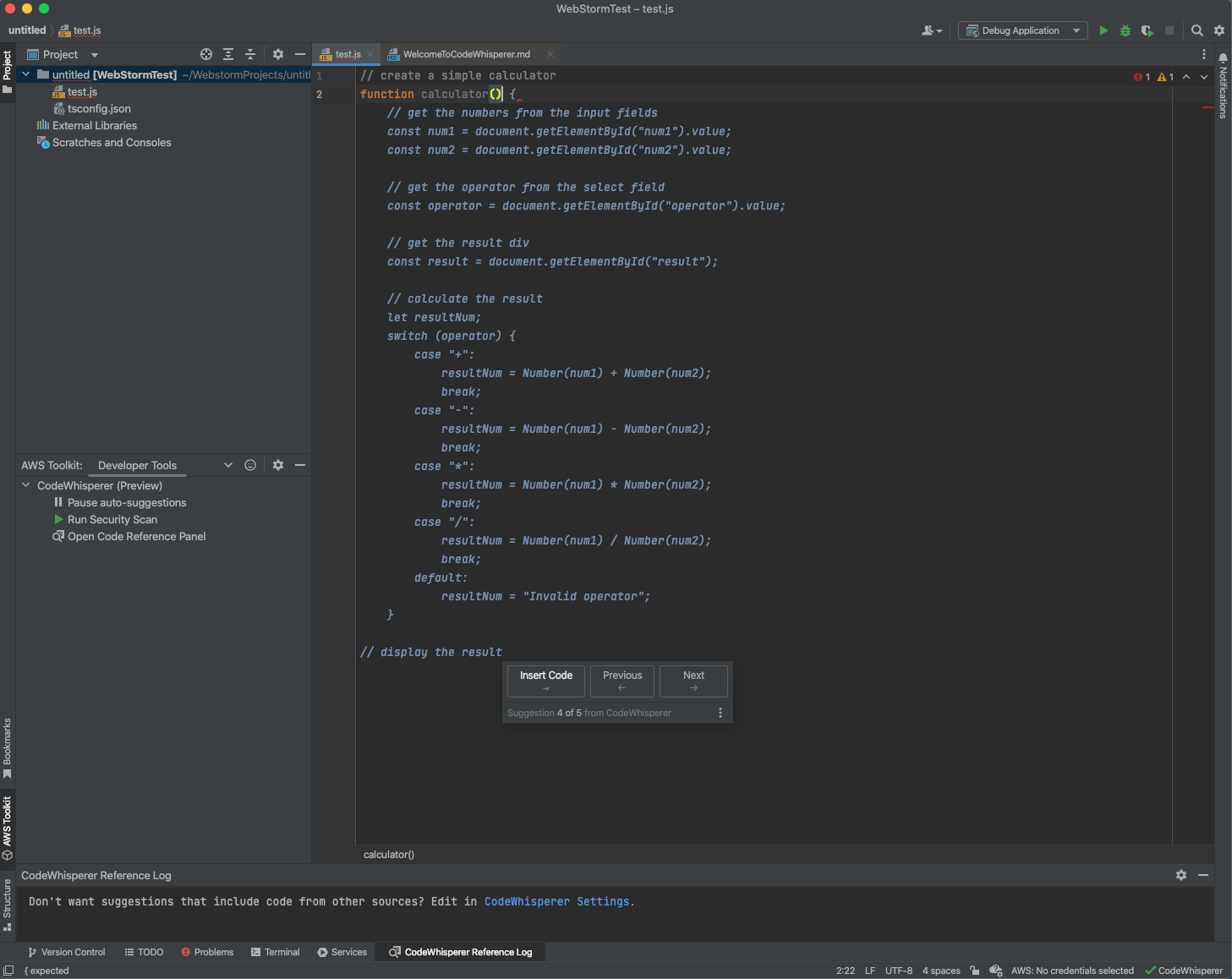The width and height of the screenshot is (1232, 979).
Task: Click the warning count indicator
Action: click(x=1166, y=77)
